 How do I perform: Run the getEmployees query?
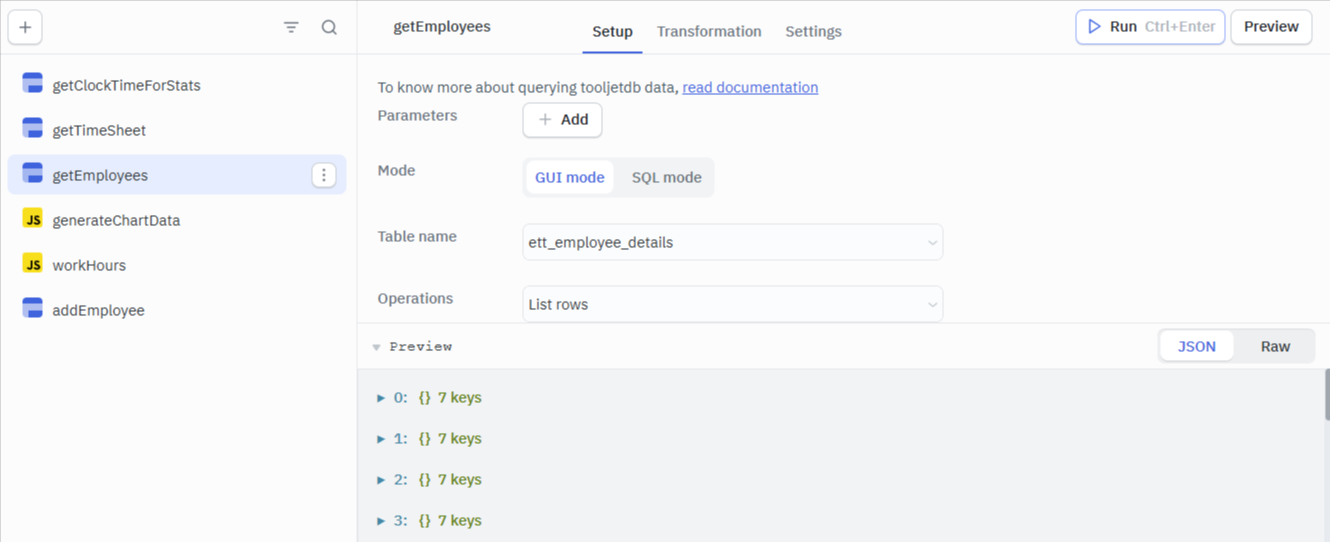(1150, 27)
